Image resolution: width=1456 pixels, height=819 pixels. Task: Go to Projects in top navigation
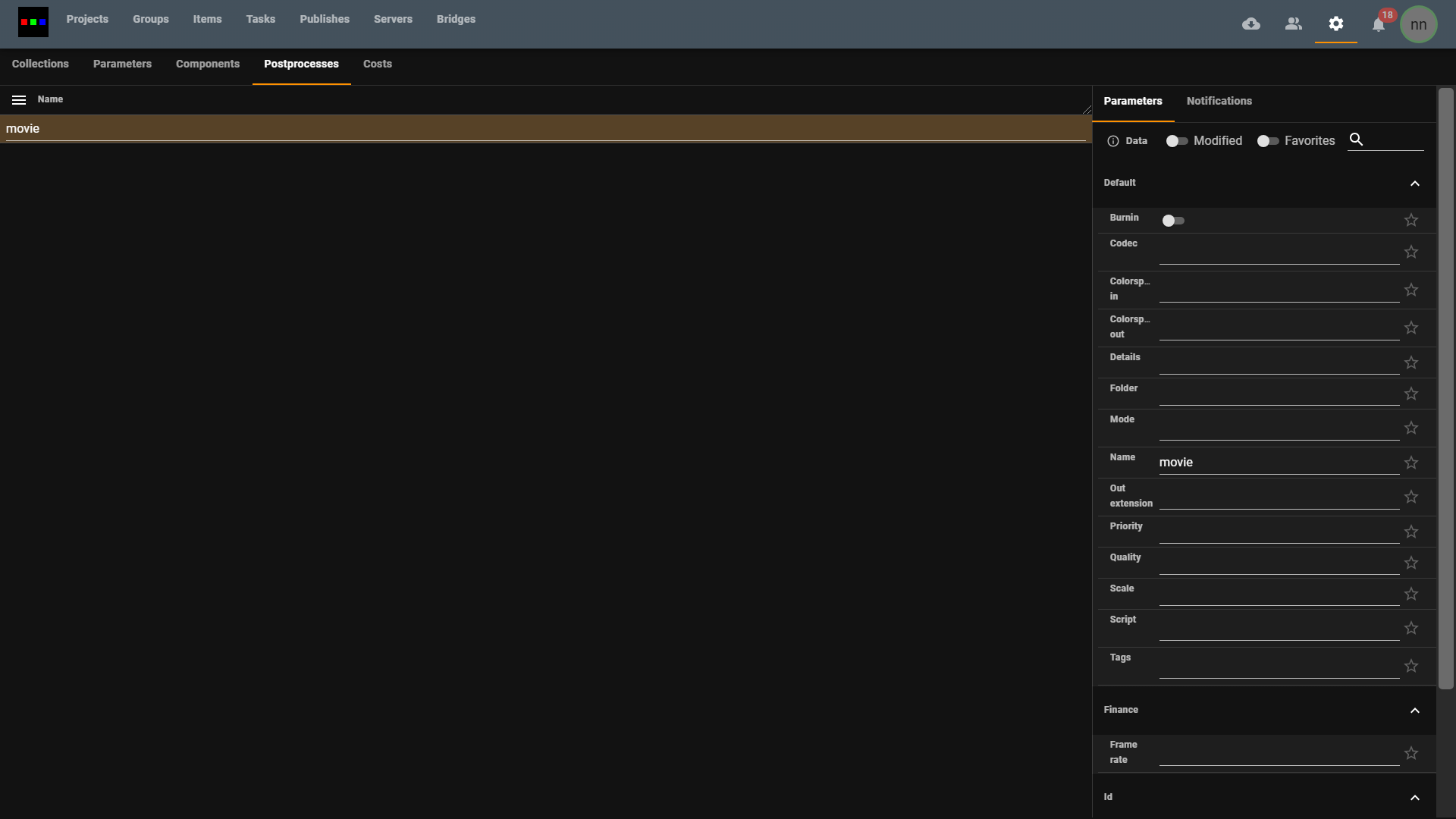pos(87,19)
